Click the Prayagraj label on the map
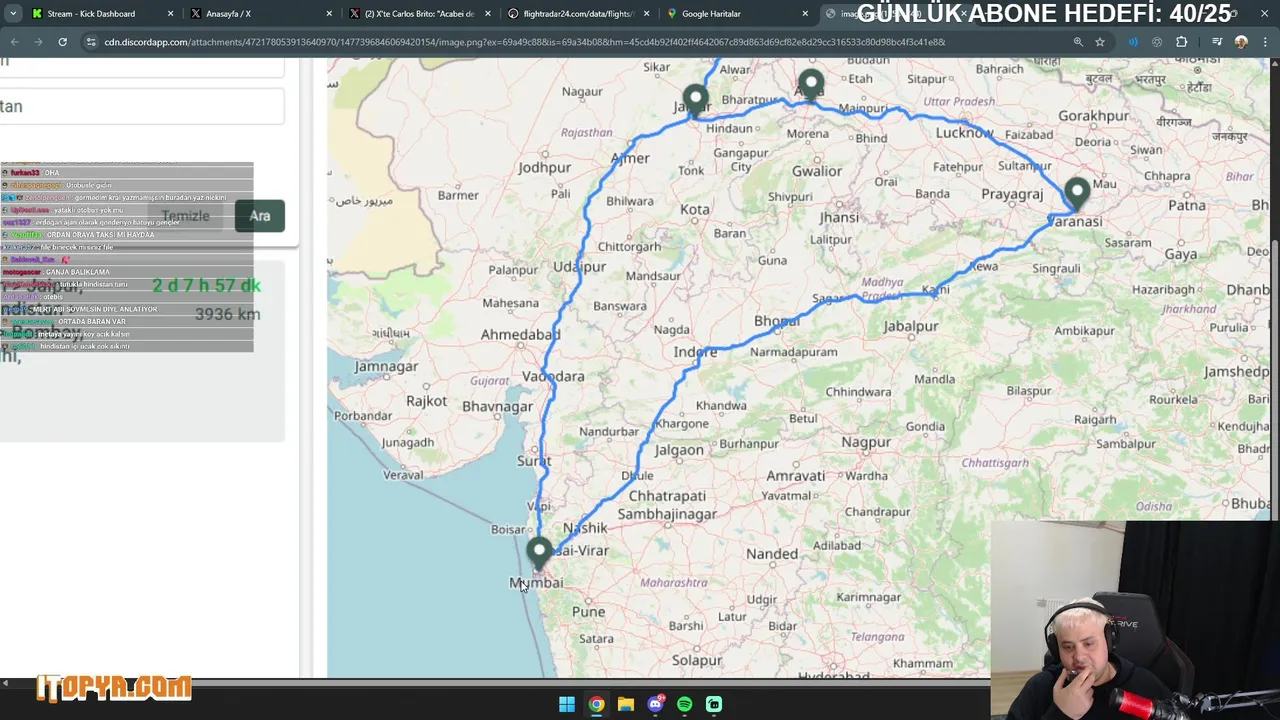 tap(1012, 194)
